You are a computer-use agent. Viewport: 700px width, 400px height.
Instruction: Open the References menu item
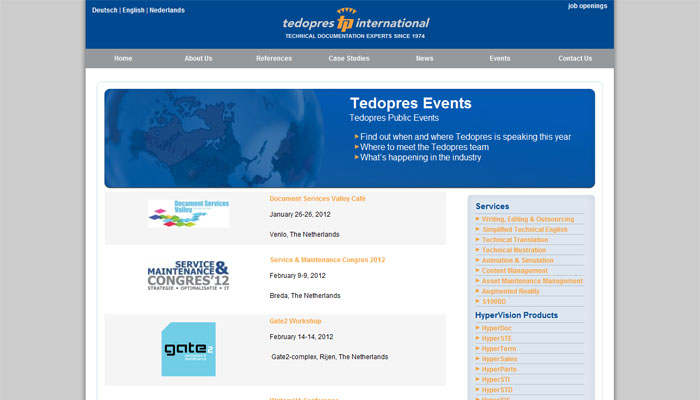coord(274,58)
